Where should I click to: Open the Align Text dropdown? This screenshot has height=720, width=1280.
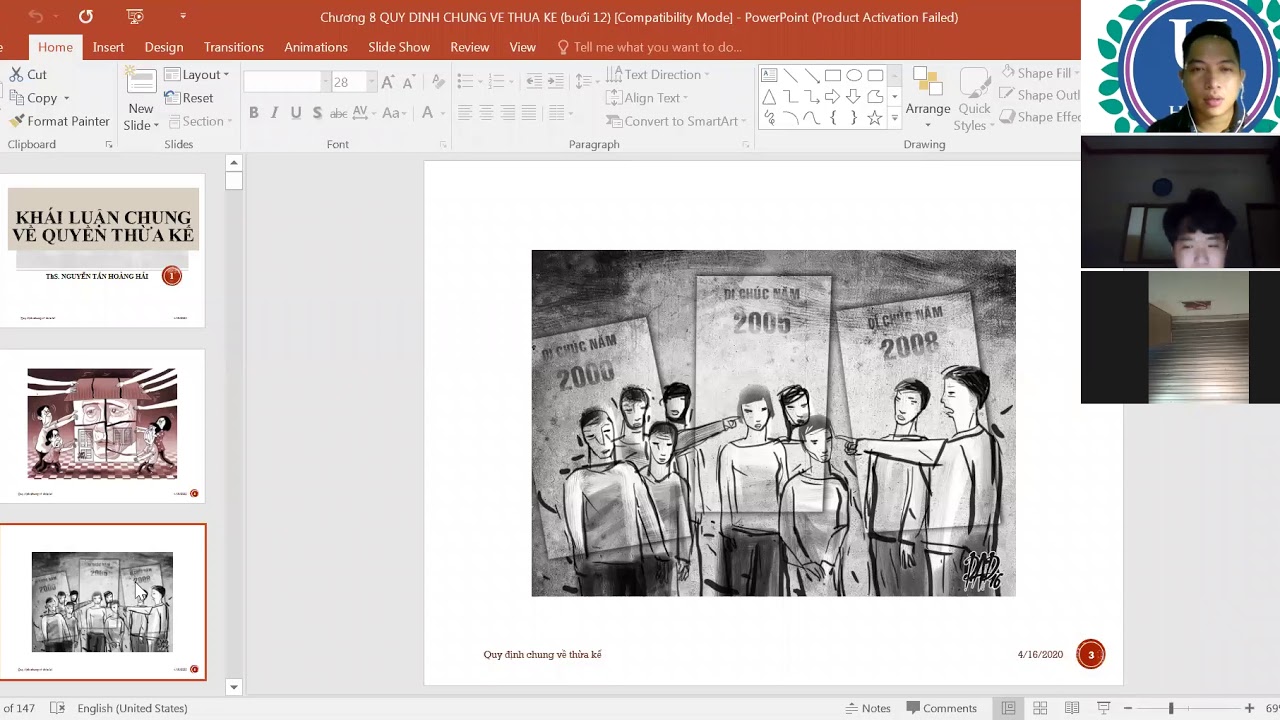point(647,98)
